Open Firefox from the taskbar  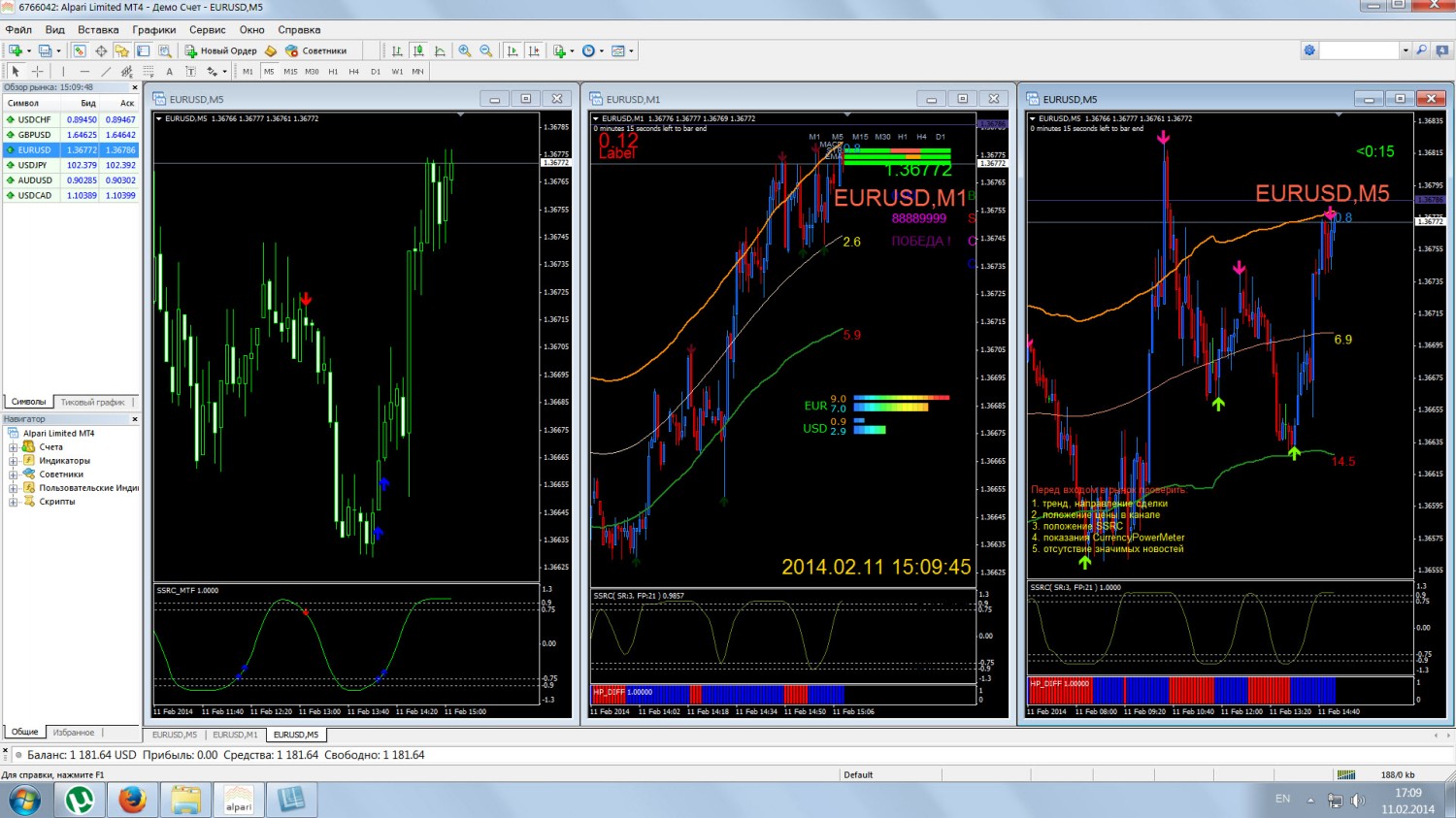pyautogui.click(x=133, y=800)
